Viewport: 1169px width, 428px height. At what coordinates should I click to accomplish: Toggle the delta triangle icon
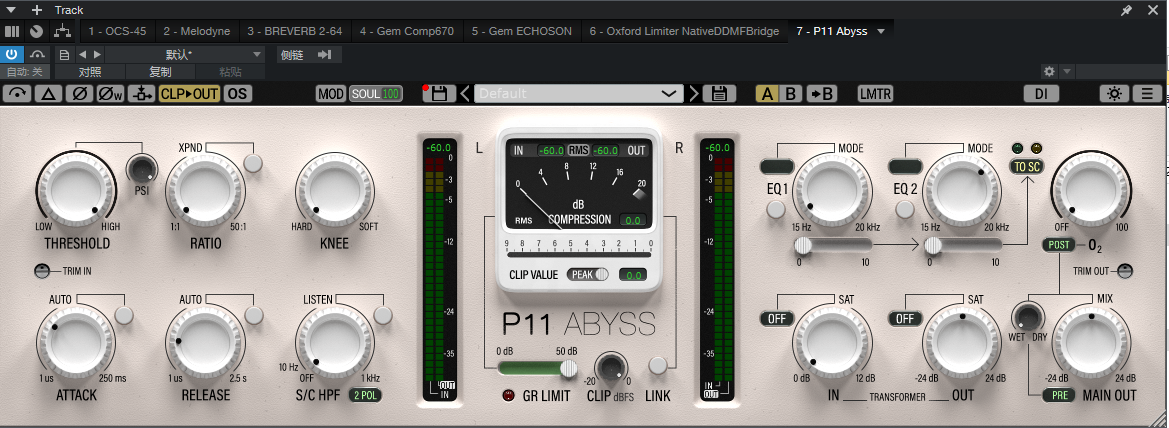48,93
